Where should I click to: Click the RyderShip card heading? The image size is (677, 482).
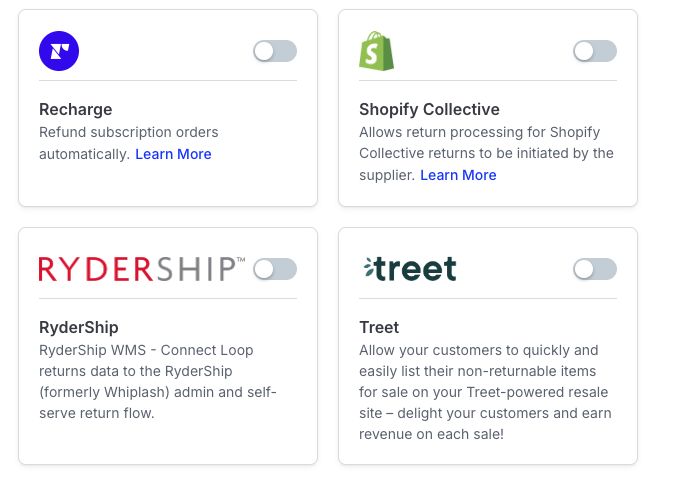(x=79, y=327)
